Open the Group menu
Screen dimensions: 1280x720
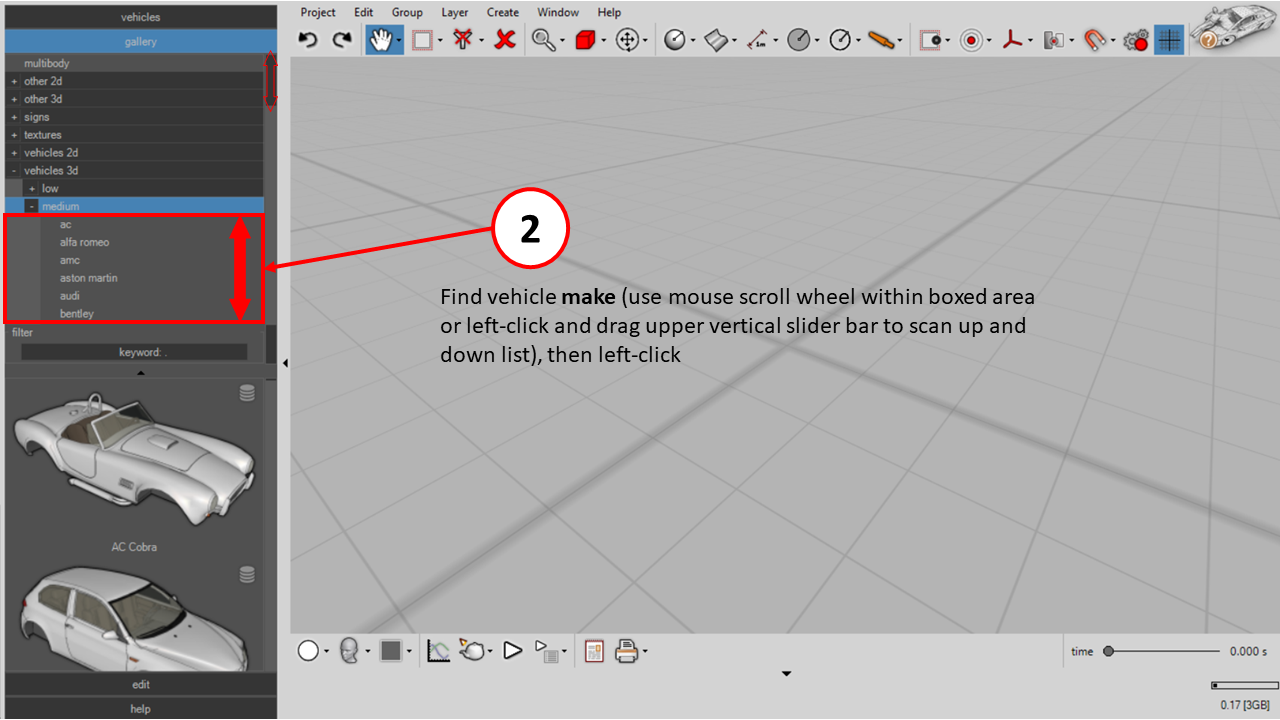coord(407,12)
